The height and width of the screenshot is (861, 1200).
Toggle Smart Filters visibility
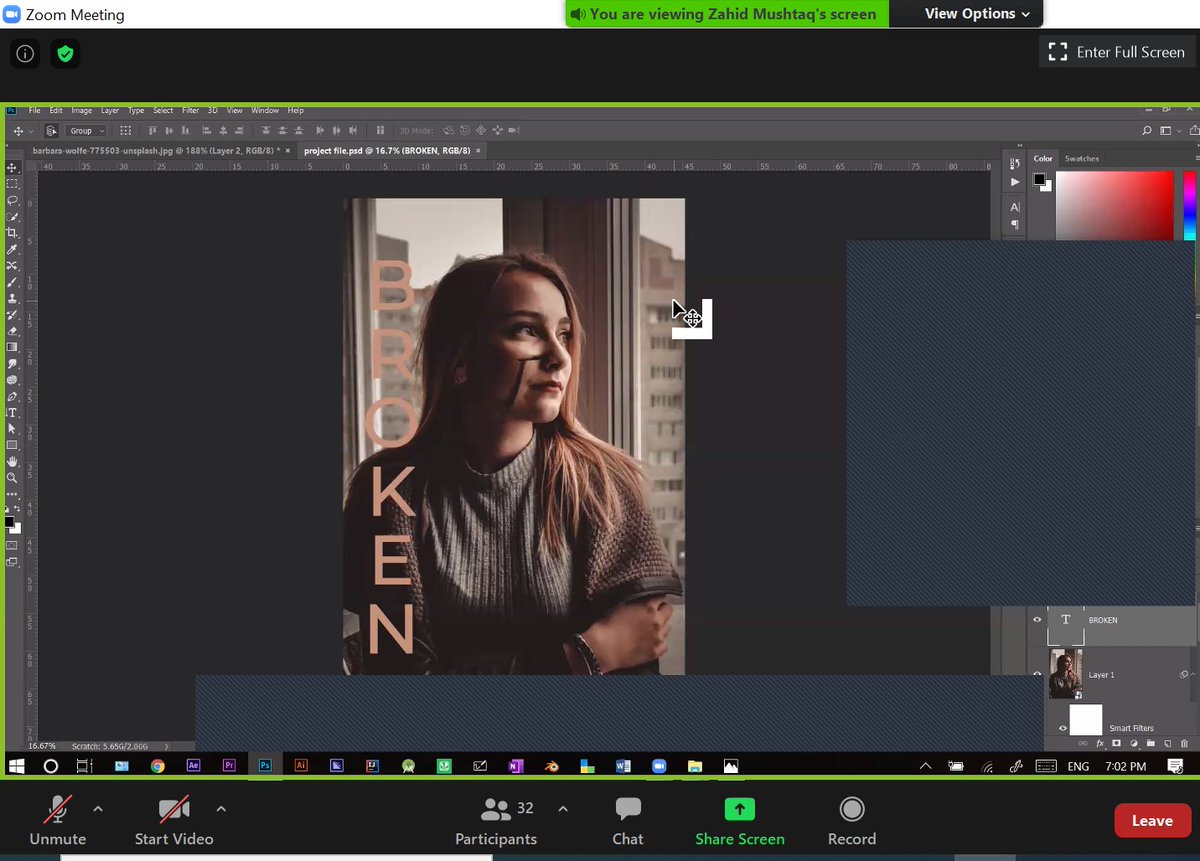[1062, 728]
